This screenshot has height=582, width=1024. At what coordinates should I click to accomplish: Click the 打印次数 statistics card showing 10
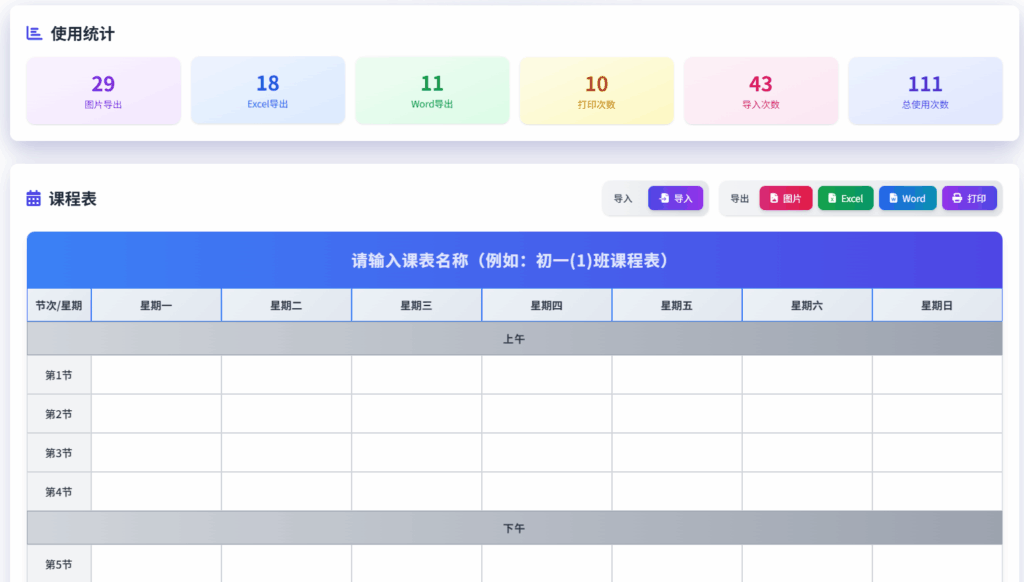point(596,91)
